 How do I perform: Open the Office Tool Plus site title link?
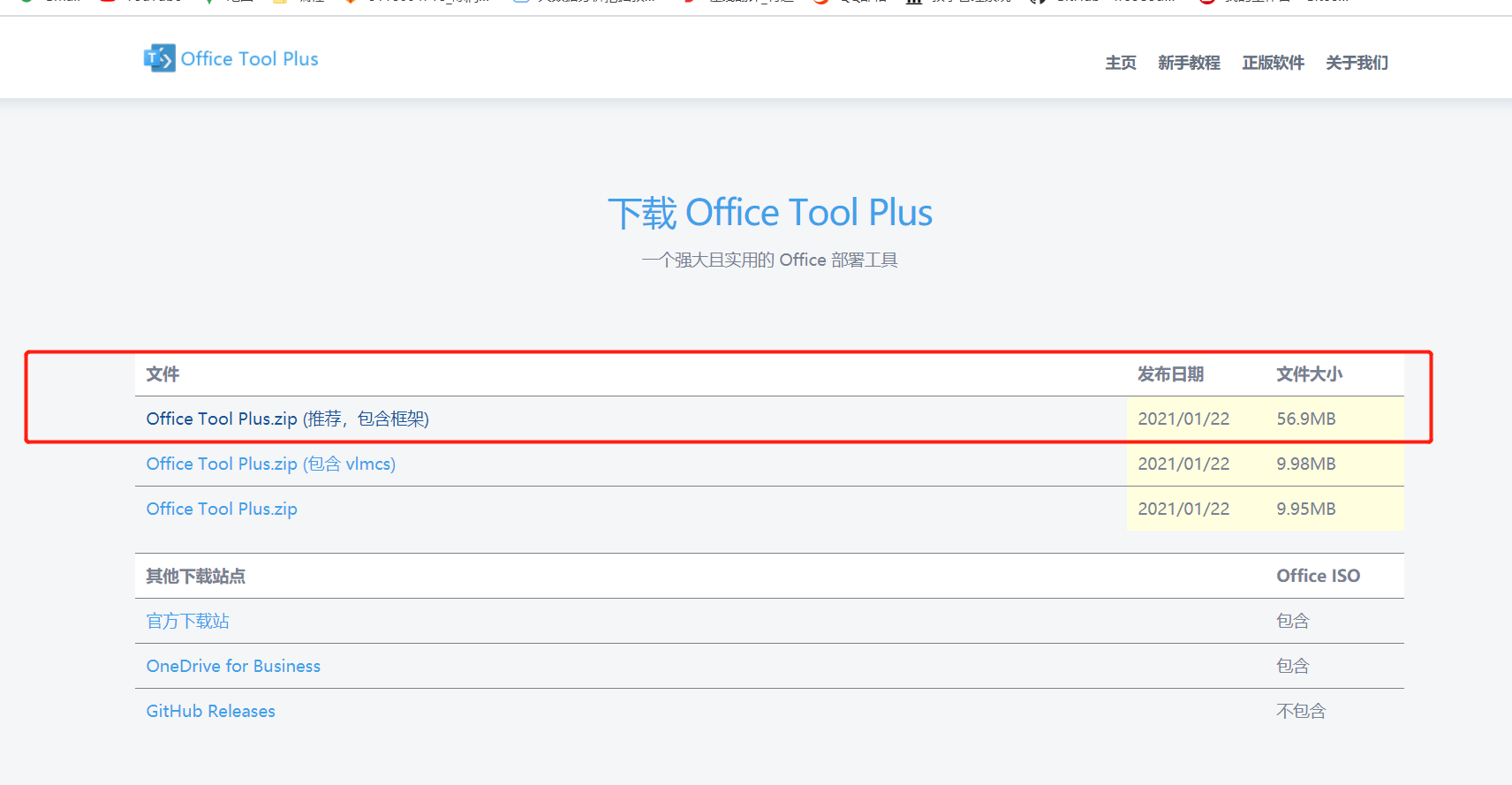(249, 59)
